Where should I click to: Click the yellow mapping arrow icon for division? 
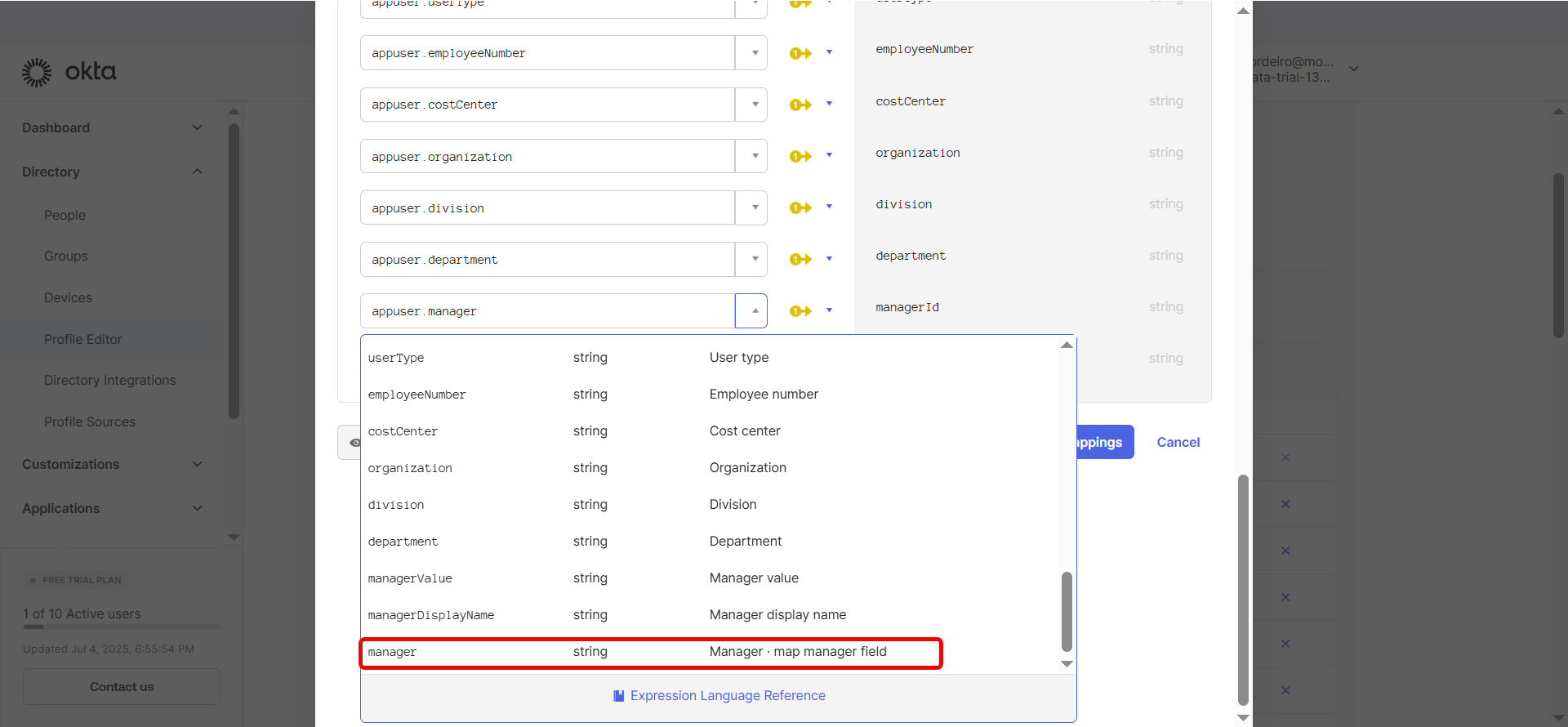tap(800, 207)
